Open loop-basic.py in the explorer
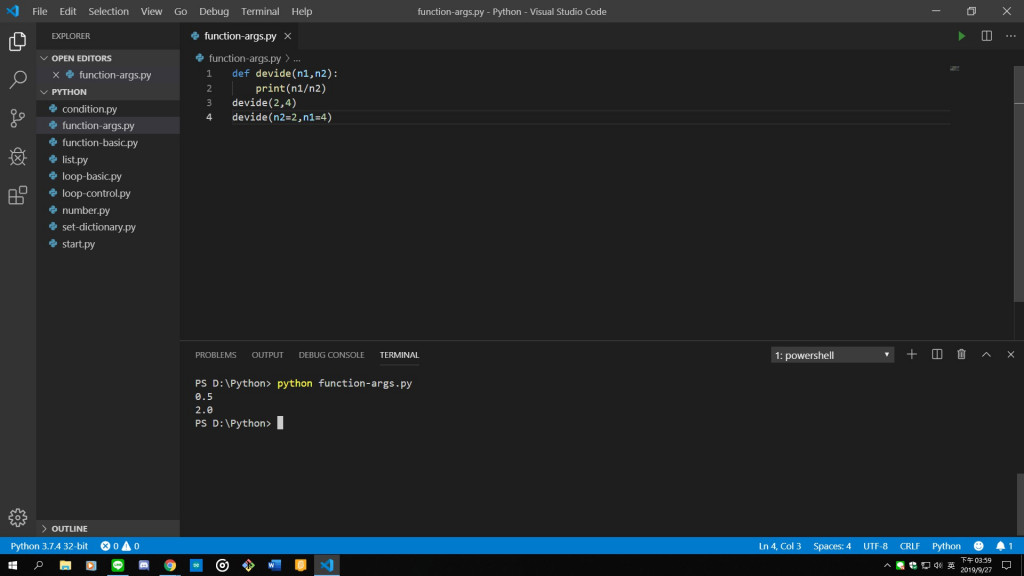1024x576 pixels. [x=108, y=176]
